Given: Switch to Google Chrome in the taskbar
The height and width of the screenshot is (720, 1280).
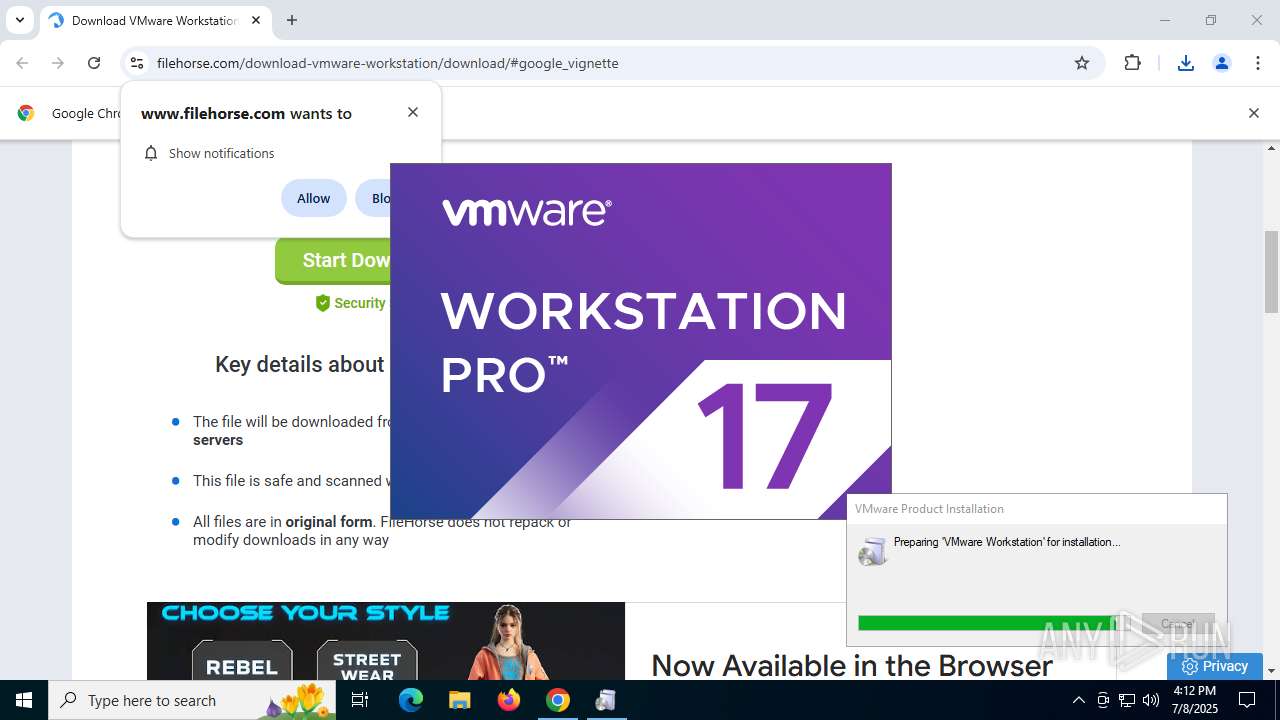Looking at the screenshot, I should click(557, 700).
